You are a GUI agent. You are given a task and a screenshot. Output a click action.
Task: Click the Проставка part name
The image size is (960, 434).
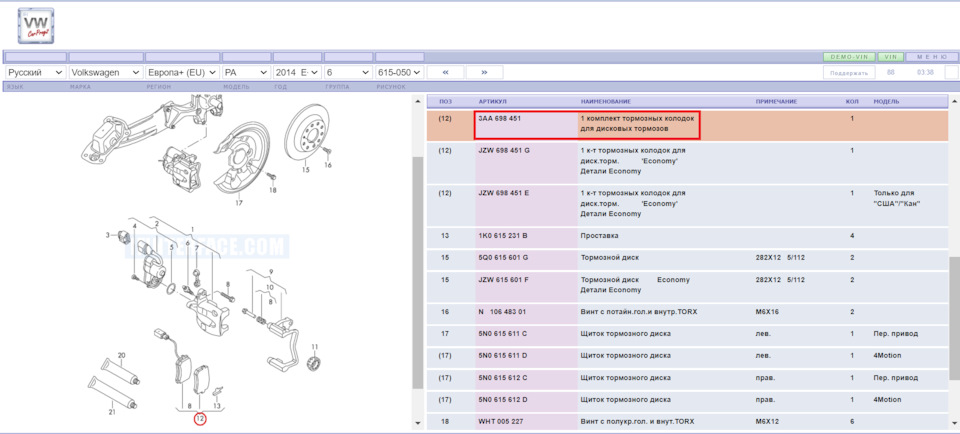tap(599, 235)
